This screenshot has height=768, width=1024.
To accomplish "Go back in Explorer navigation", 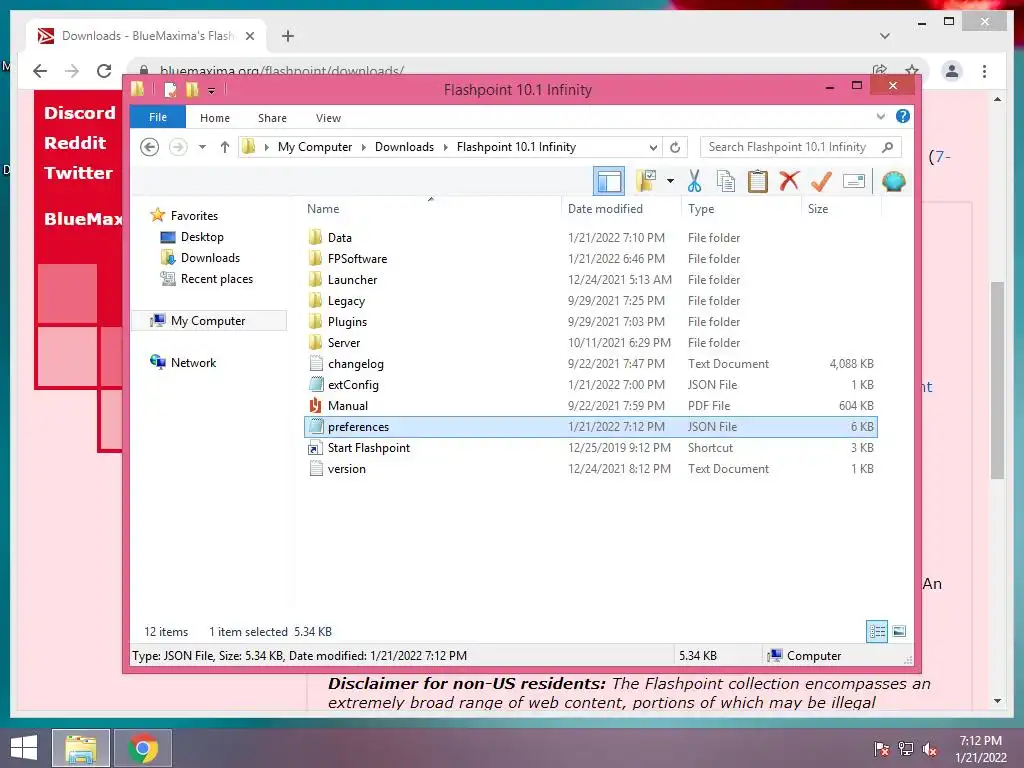I will (x=150, y=147).
